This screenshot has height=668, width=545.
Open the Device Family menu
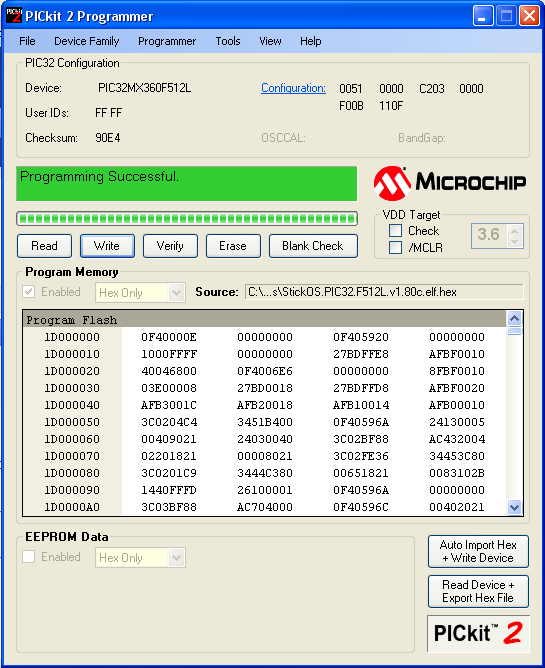click(87, 41)
